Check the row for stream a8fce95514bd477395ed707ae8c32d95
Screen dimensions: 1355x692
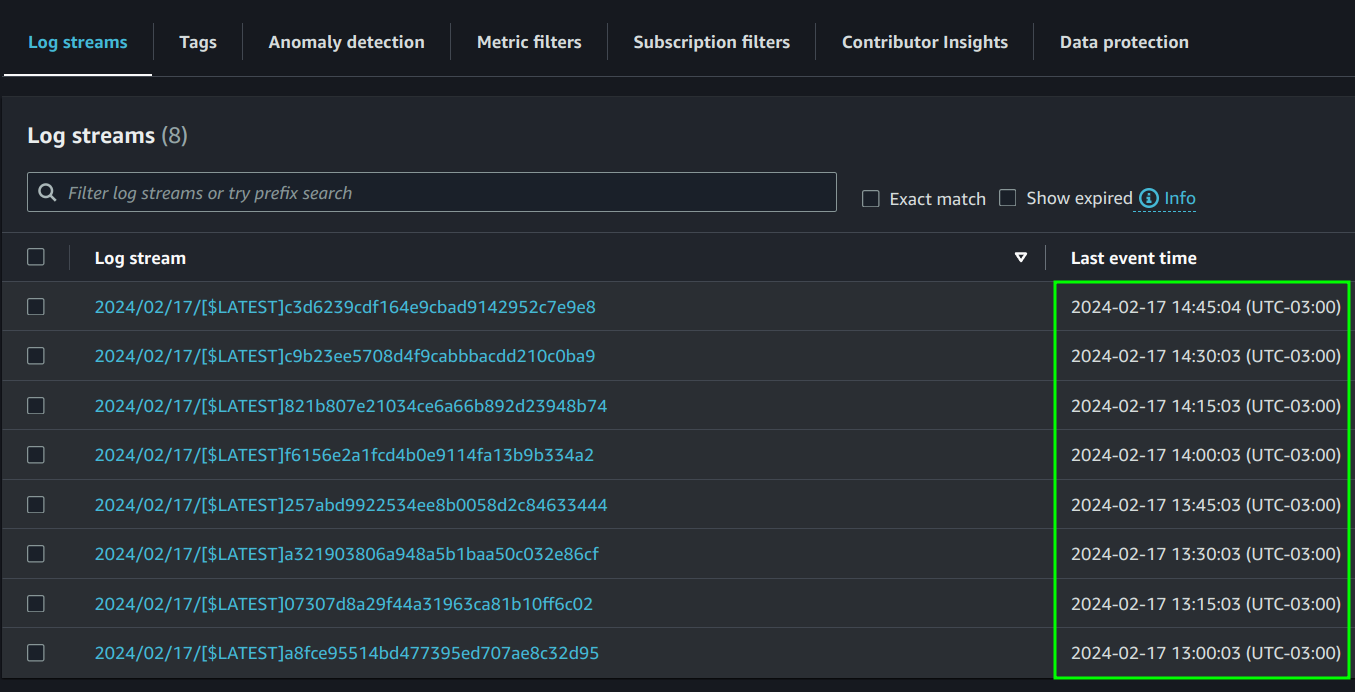click(x=36, y=653)
